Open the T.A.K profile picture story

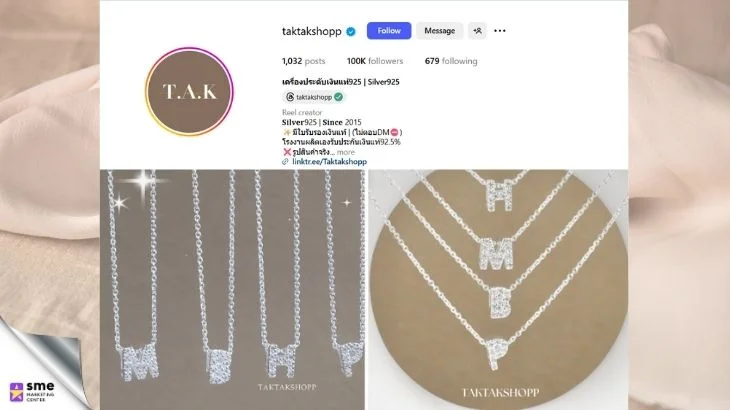pyautogui.click(x=189, y=91)
